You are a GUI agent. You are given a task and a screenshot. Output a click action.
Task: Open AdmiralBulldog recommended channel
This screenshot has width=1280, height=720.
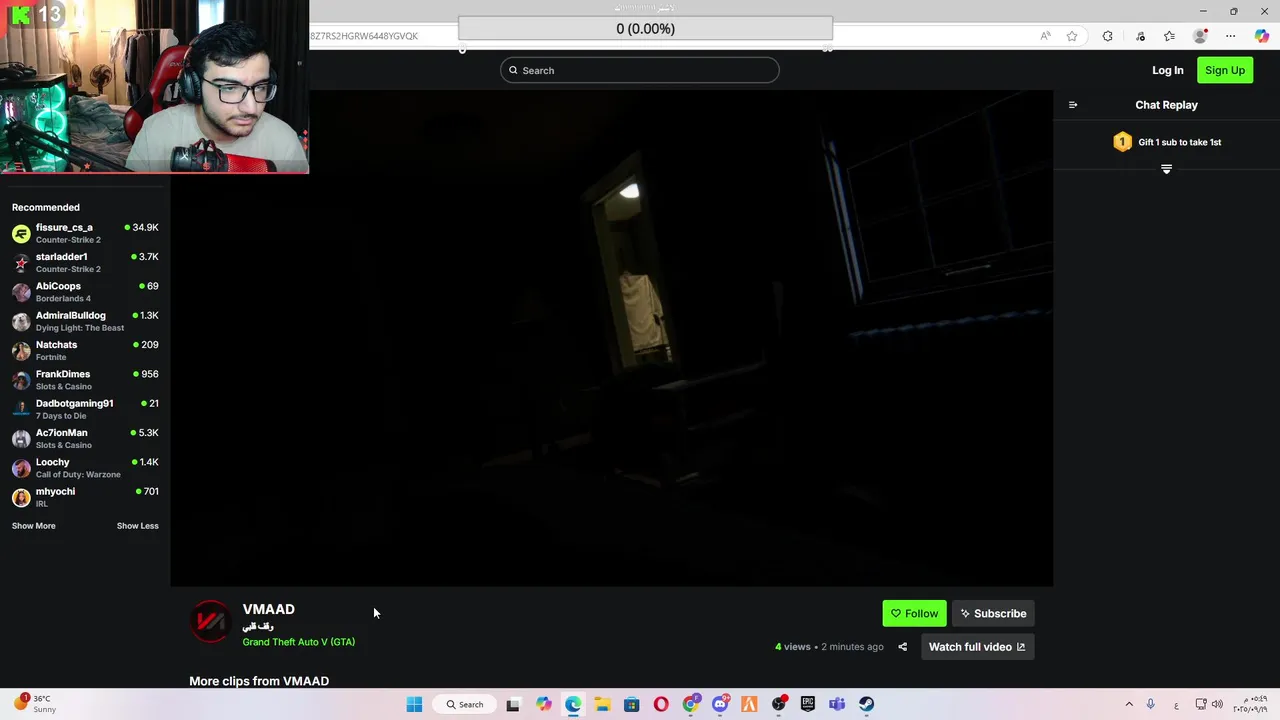tap(85, 321)
